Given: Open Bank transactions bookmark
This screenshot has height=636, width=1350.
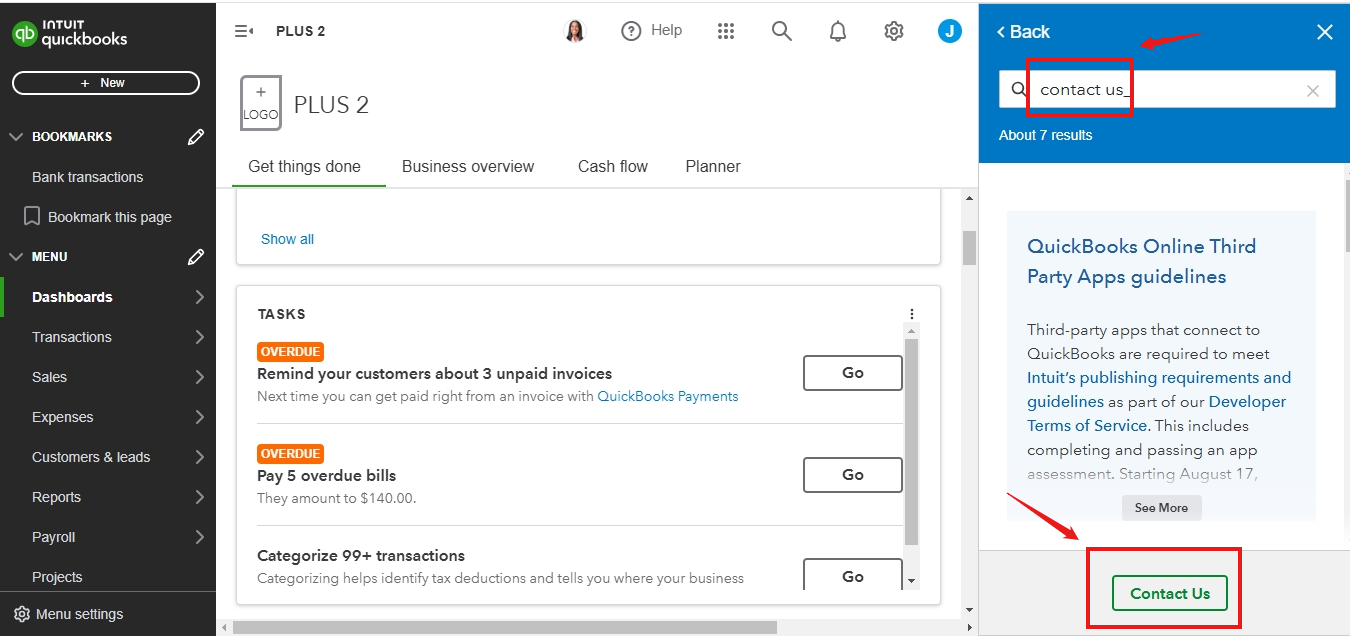Looking at the screenshot, I should pyautogui.click(x=87, y=177).
